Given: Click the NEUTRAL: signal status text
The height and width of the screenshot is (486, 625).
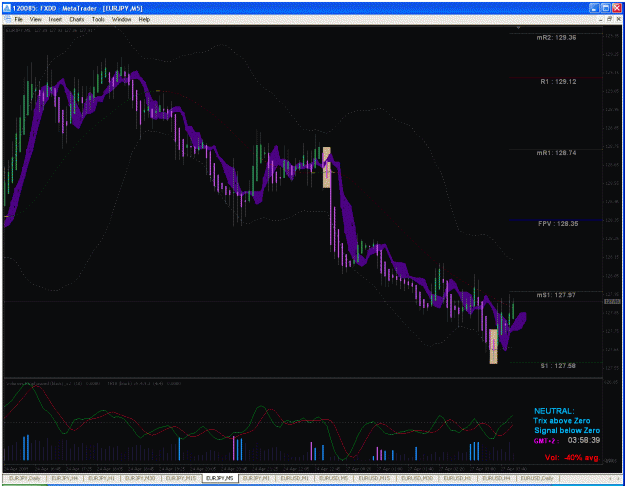Looking at the screenshot, I should [x=554, y=411].
